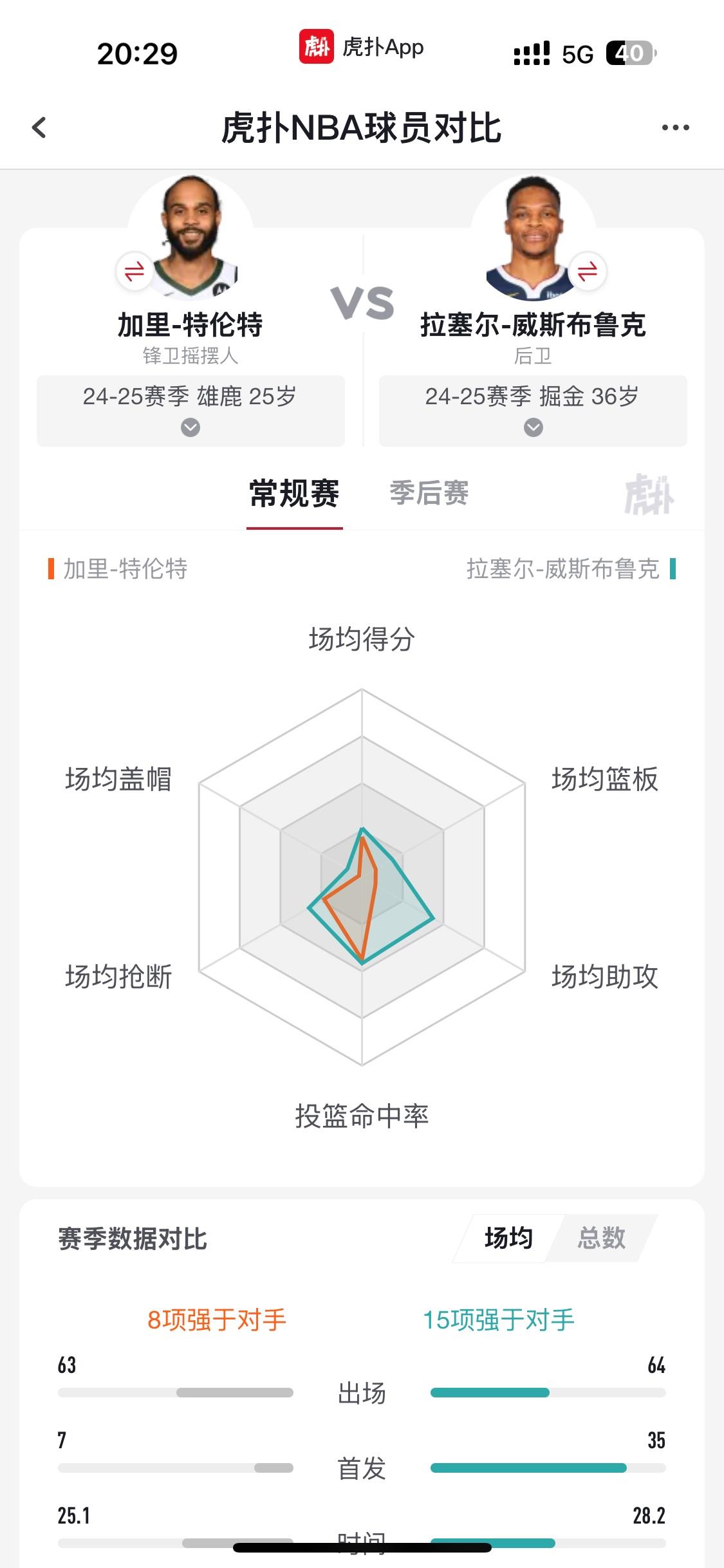This screenshot has height=1568, width=724.
Task: Open the 虎扑App logo icon
Action: point(316,47)
